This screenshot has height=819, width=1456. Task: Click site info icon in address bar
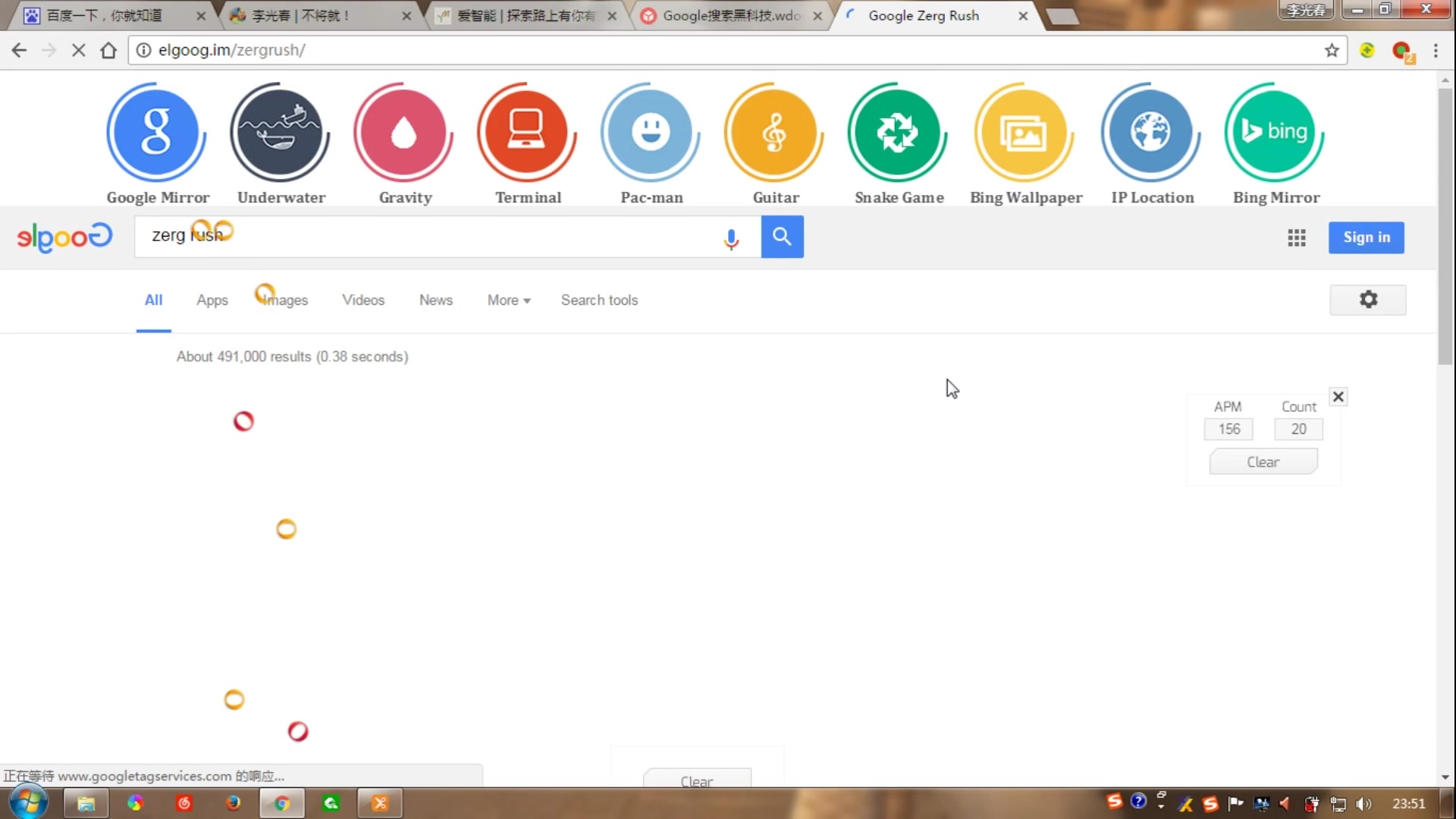[143, 50]
